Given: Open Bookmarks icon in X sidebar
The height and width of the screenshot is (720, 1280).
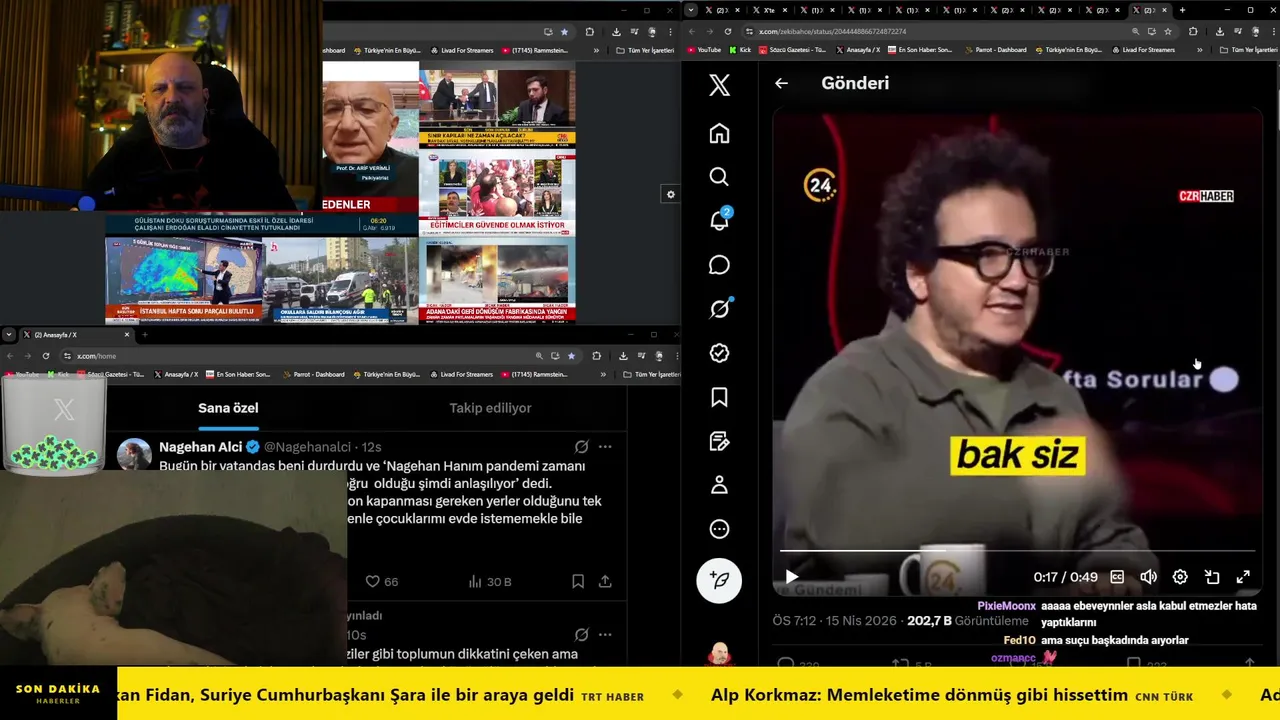Looking at the screenshot, I should pyautogui.click(x=719, y=397).
